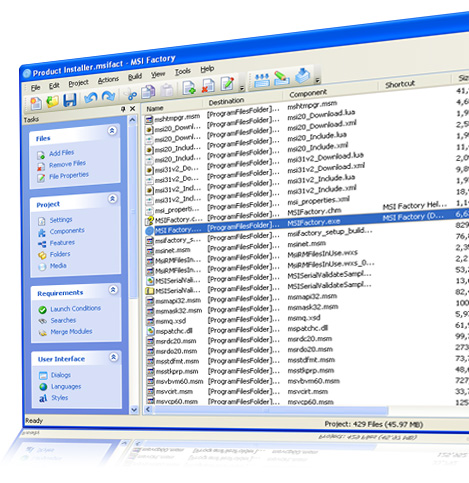469x483 pixels.
Task: Click the Settings icon in Project group
Action: coord(42,221)
